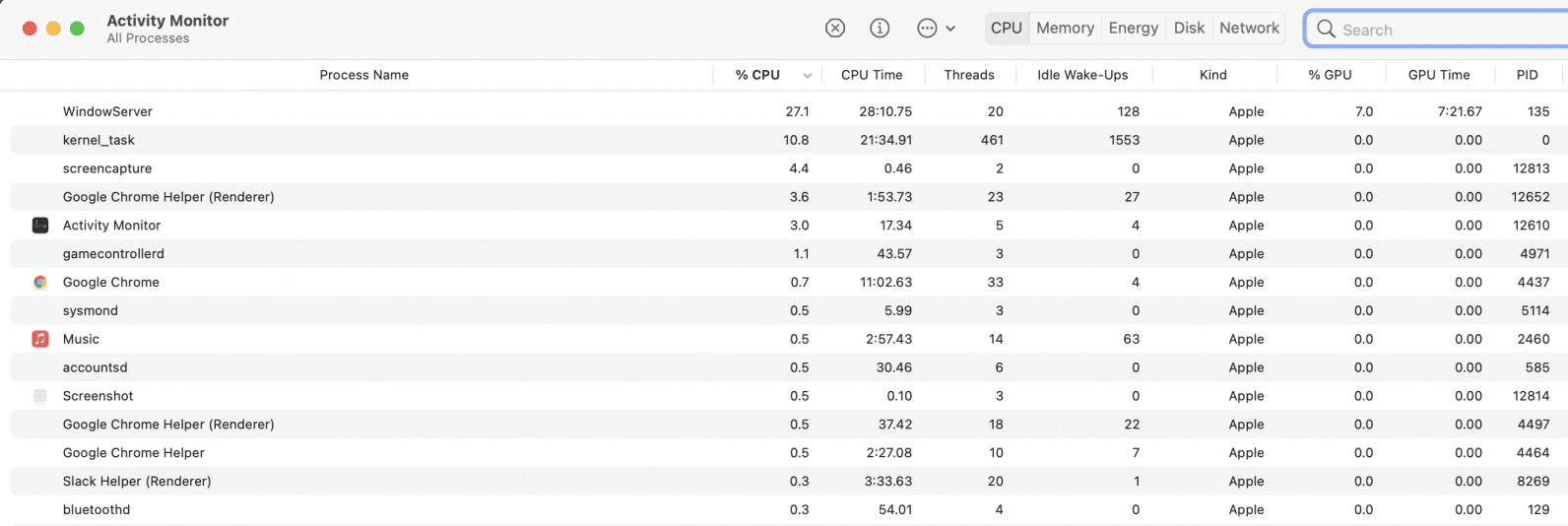
Task: Sort by Process Name column header
Action: point(363,75)
